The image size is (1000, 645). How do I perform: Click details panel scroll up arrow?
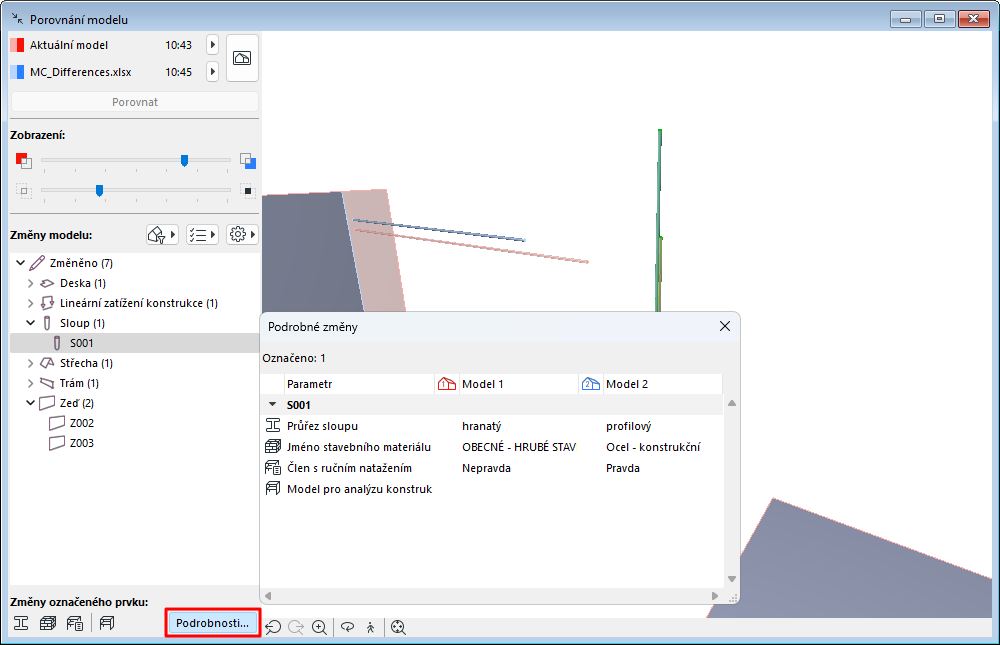tap(732, 403)
